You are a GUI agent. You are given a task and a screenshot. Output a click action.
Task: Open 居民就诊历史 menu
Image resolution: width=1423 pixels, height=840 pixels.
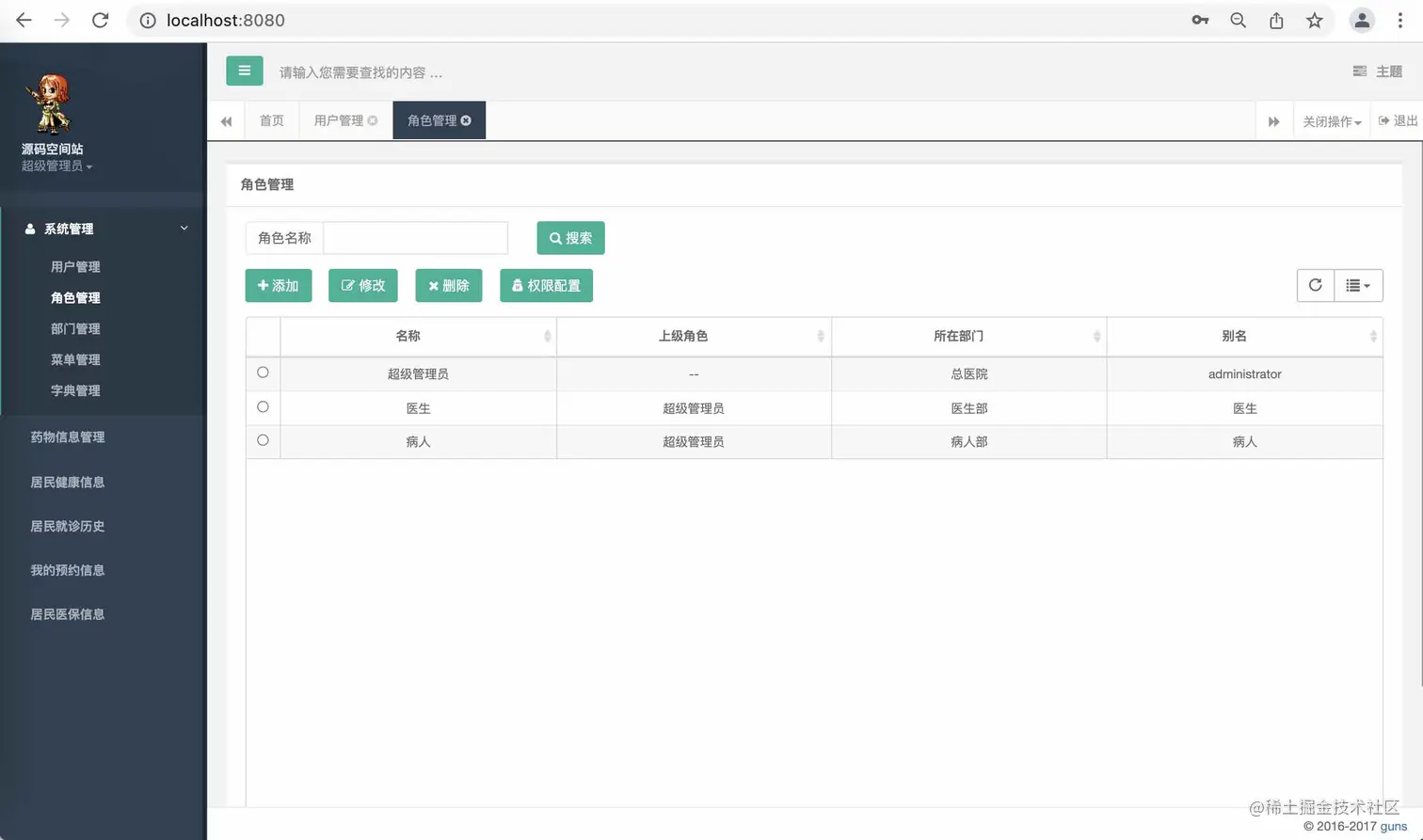[68, 526]
